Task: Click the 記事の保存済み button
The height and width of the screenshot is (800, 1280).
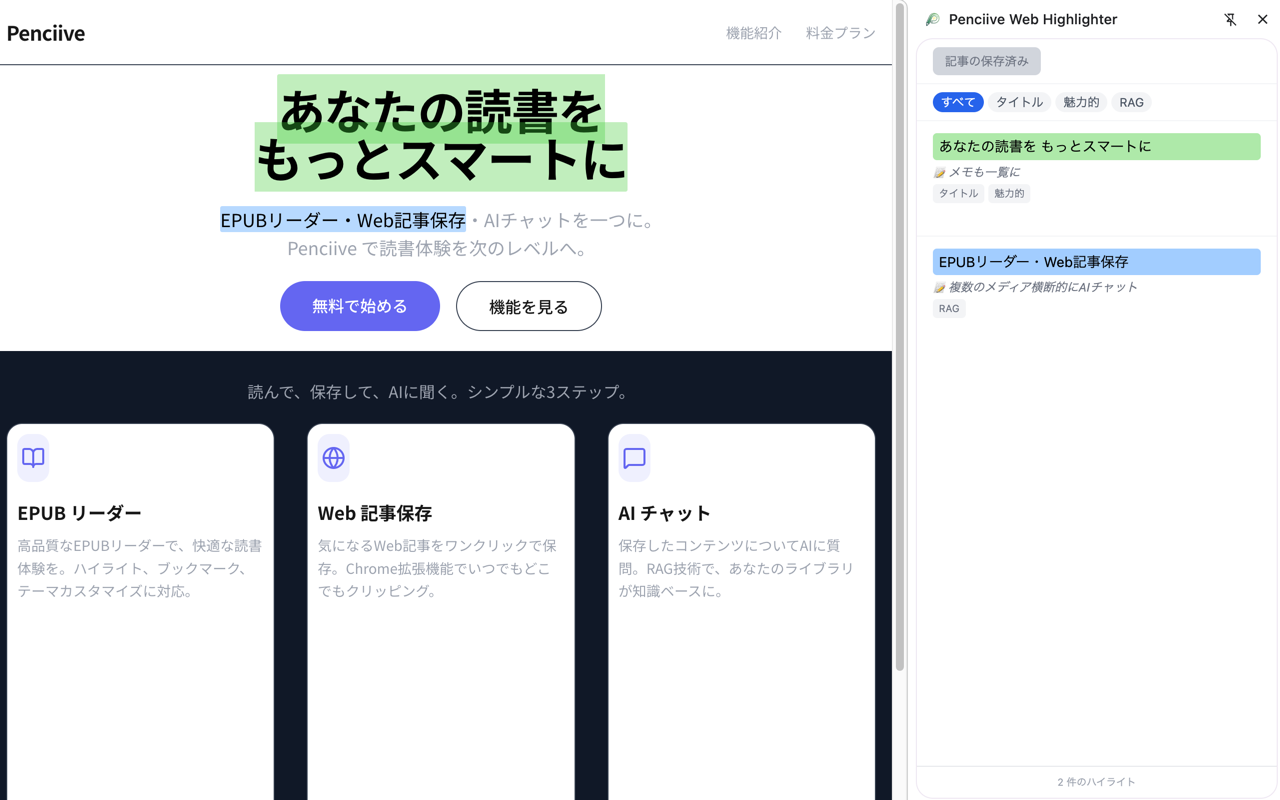Action: (x=987, y=61)
